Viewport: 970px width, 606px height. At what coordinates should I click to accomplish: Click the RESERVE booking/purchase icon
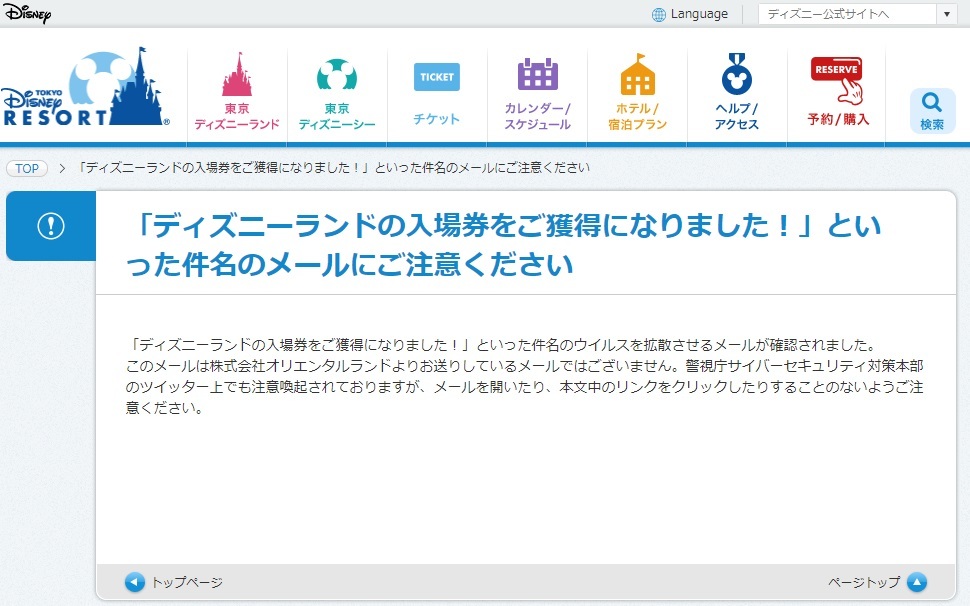point(837,78)
